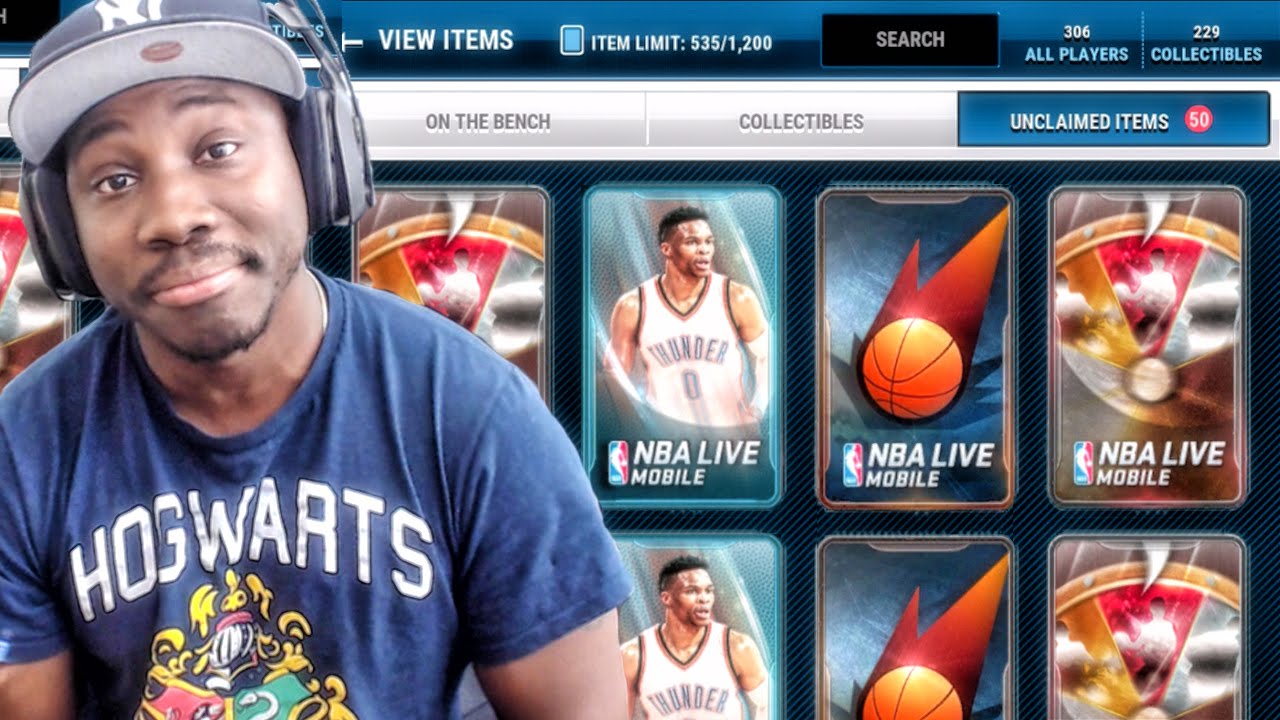Viewport: 1280px width, 720px height.
Task: Show the 306 All Players filter
Action: 1076,44
